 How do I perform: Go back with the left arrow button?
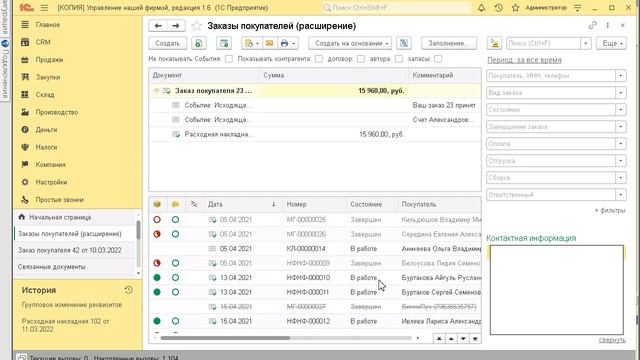[x=158, y=26]
